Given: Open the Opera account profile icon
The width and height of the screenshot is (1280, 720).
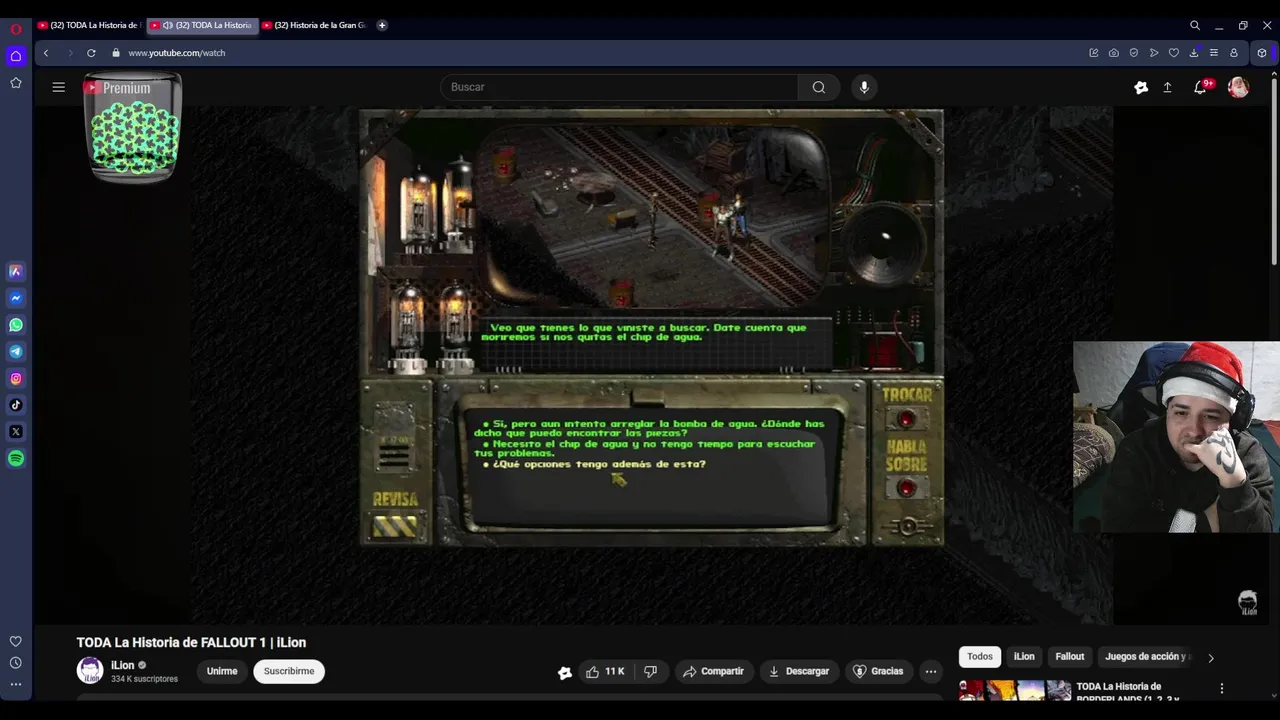Looking at the screenshot, I should pos(1234,53).
